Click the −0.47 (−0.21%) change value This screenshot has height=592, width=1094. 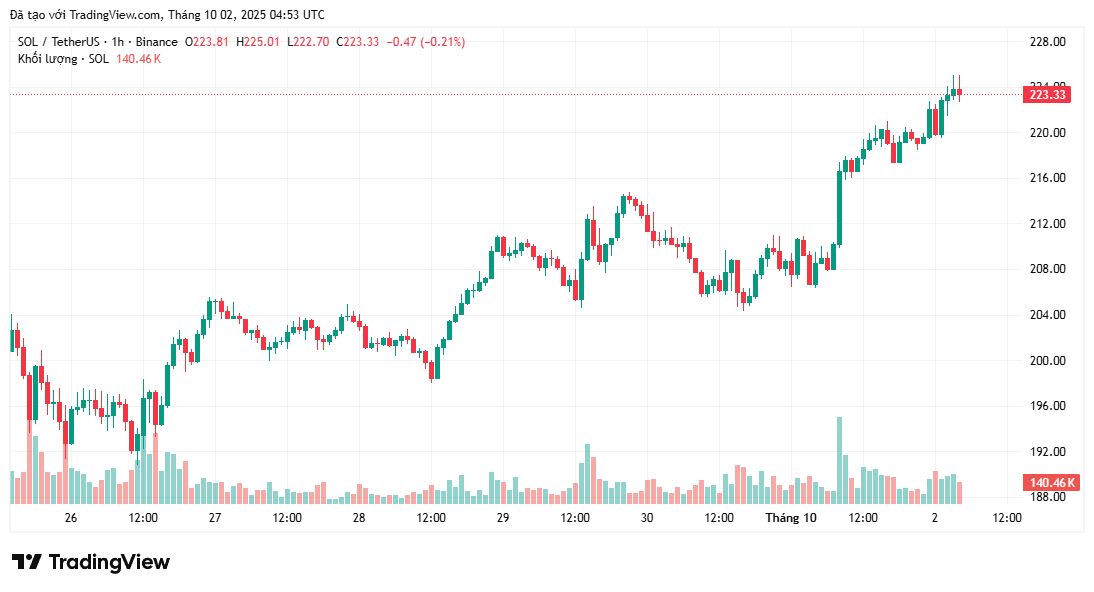[x=426, y=42]
